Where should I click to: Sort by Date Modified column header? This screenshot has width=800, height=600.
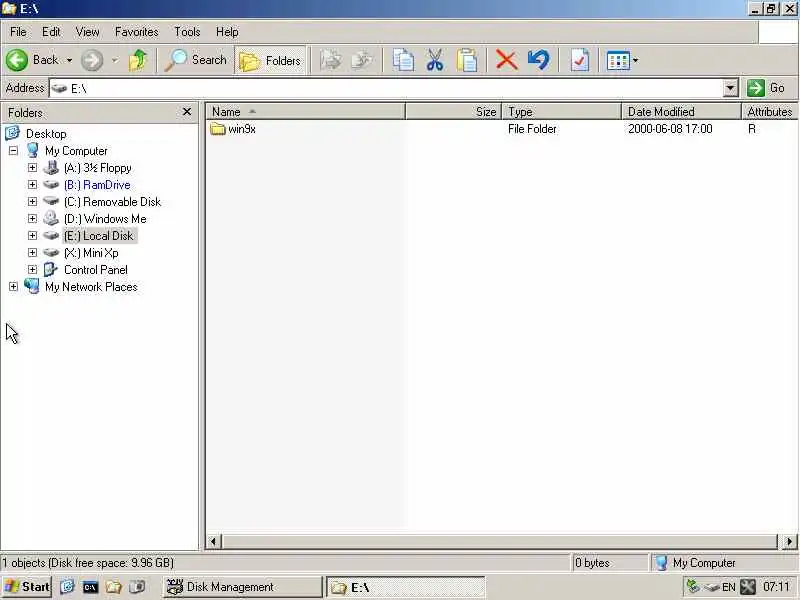pyautogui.click(x=681, y=112)
